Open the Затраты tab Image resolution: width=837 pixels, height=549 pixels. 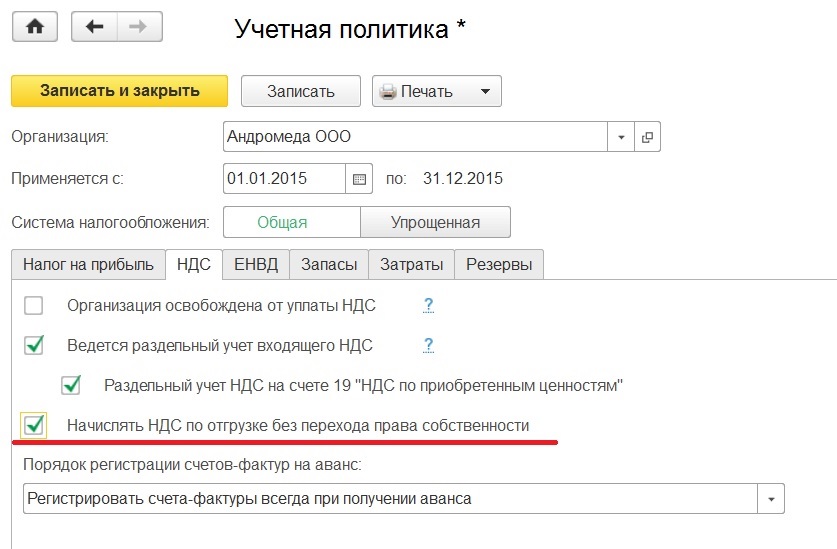(412, 264)
